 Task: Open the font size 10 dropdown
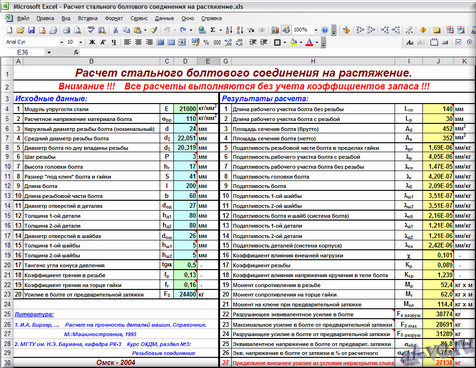tap(81, 42)
